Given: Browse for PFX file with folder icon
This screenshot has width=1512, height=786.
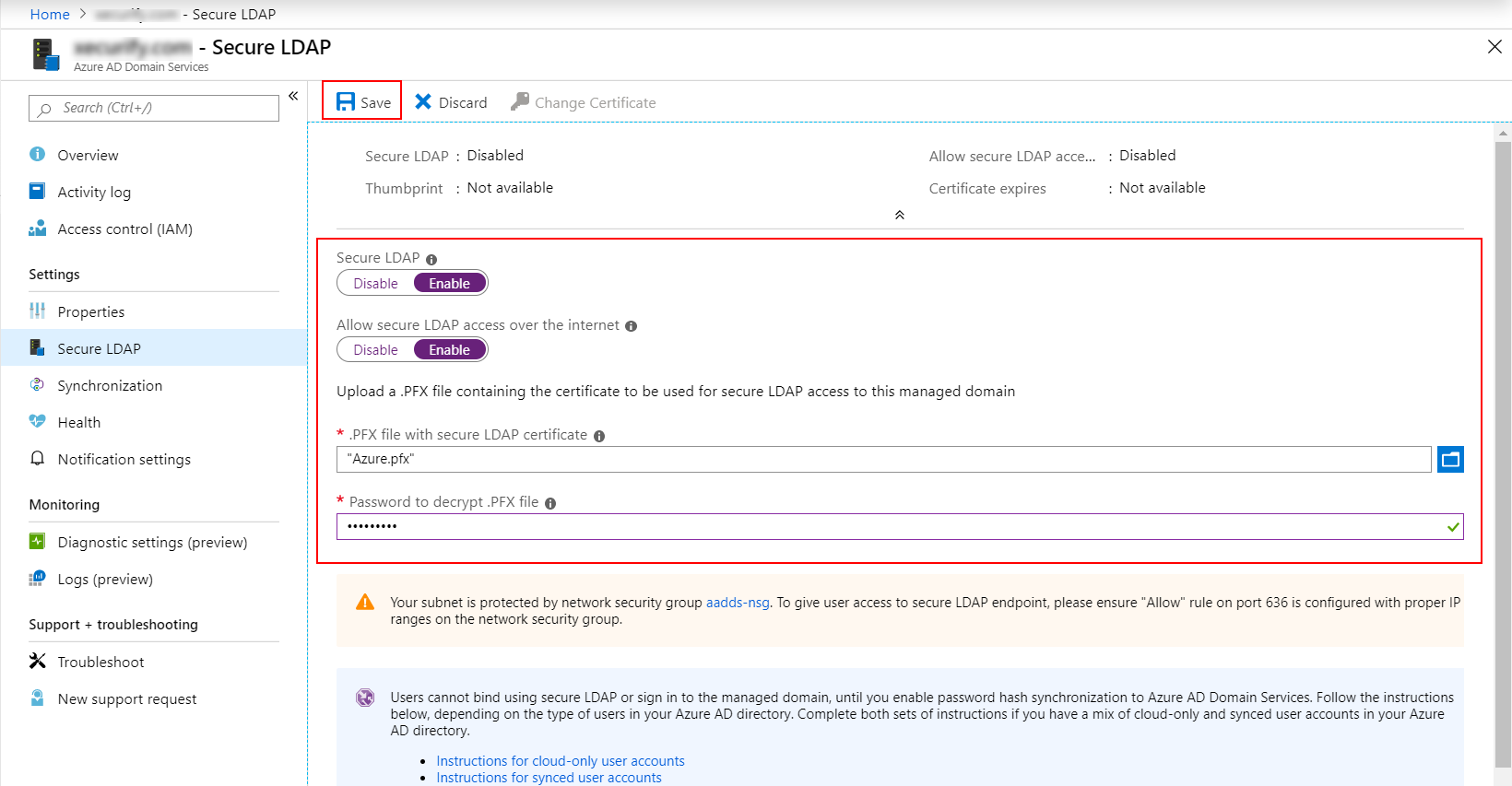Looking at the screenshot, I should 1450,459.
